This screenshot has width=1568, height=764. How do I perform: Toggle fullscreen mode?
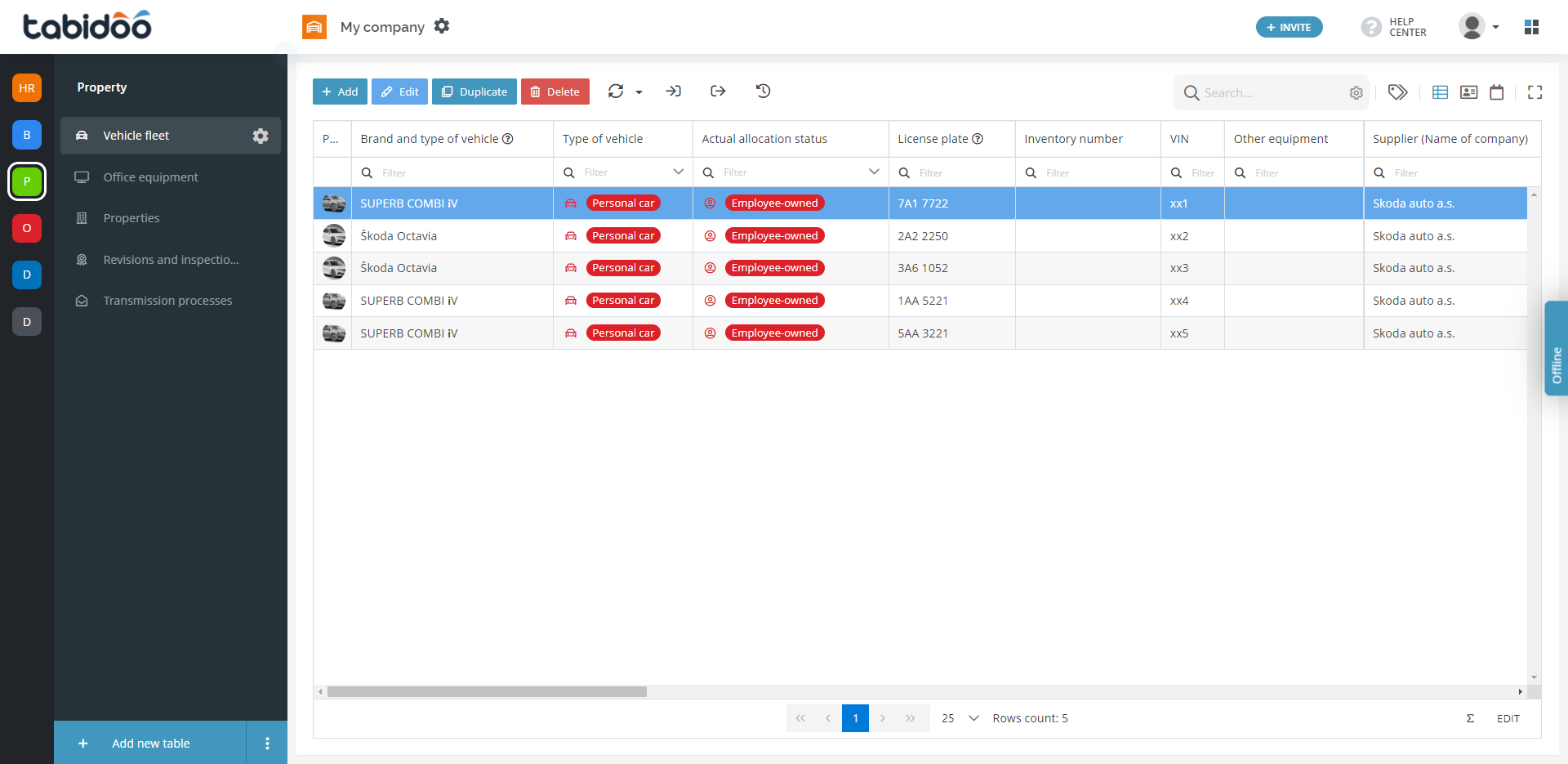click(1535, 92)
